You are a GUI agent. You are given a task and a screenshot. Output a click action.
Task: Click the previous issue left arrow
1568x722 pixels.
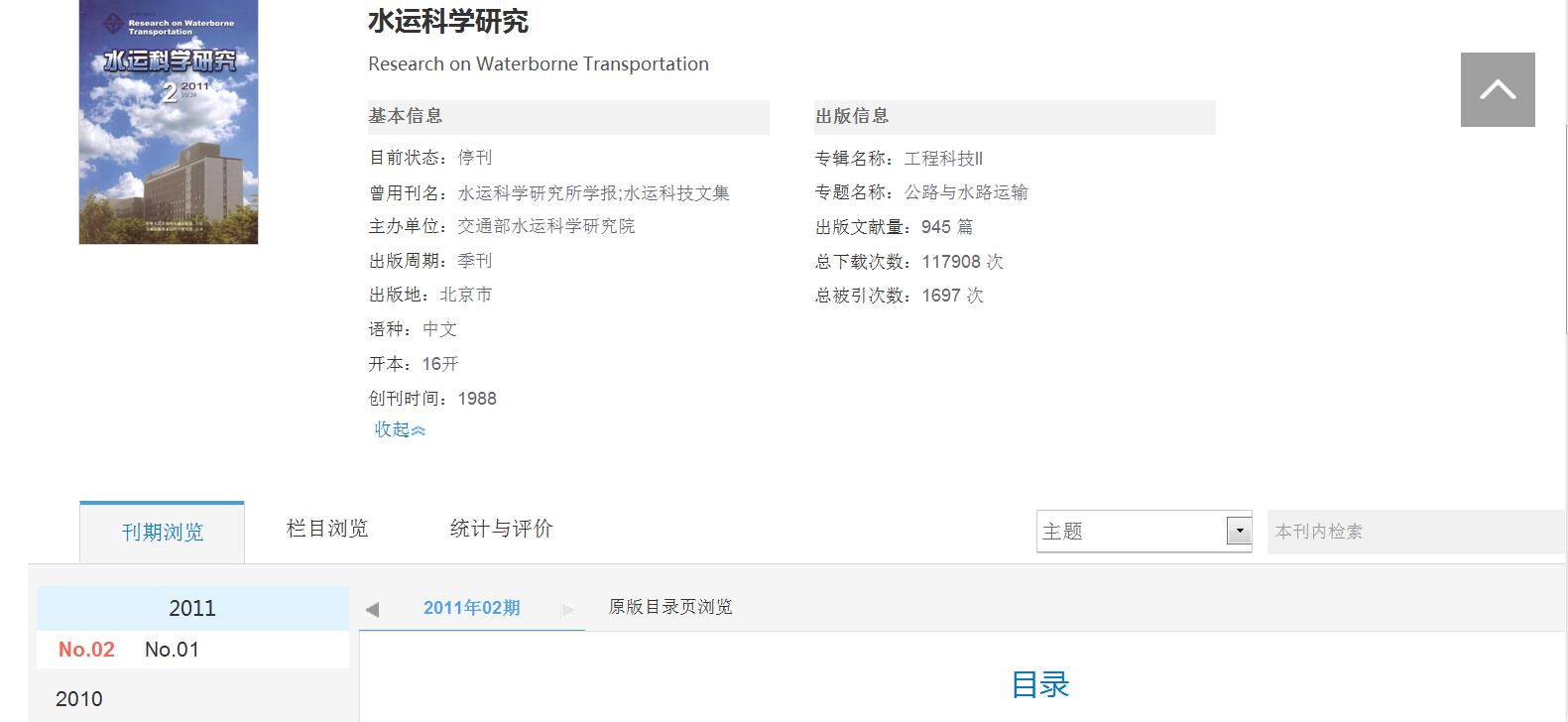373,609
